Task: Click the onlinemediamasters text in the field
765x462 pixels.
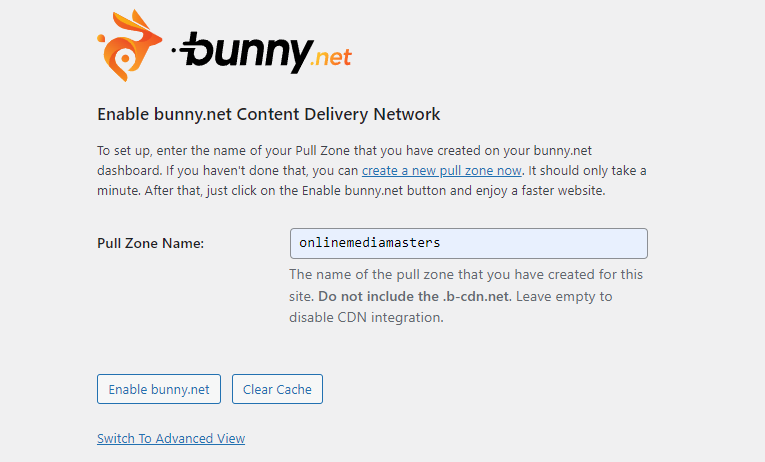Action: [370, 243]
